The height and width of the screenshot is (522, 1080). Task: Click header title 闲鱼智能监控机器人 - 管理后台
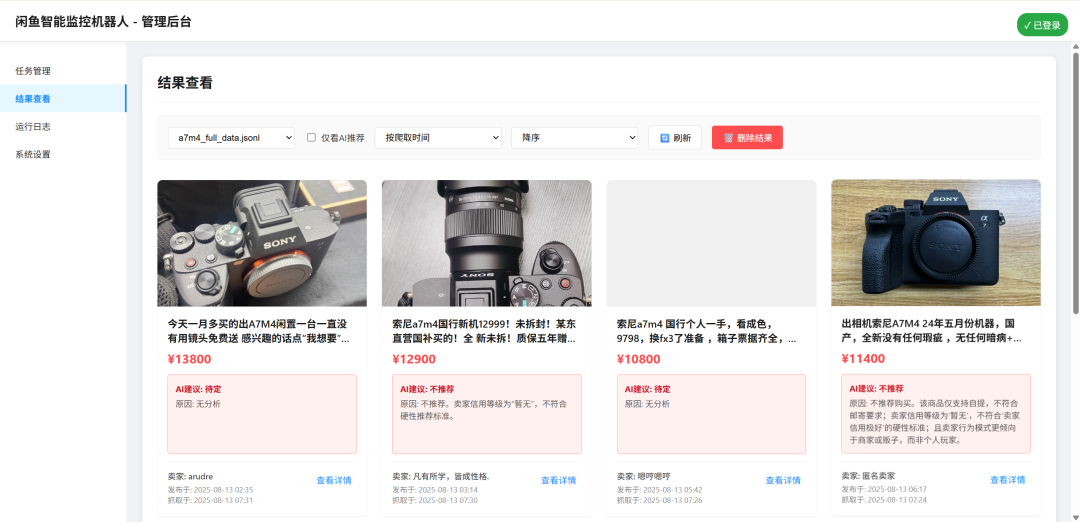tap(103, 22)
